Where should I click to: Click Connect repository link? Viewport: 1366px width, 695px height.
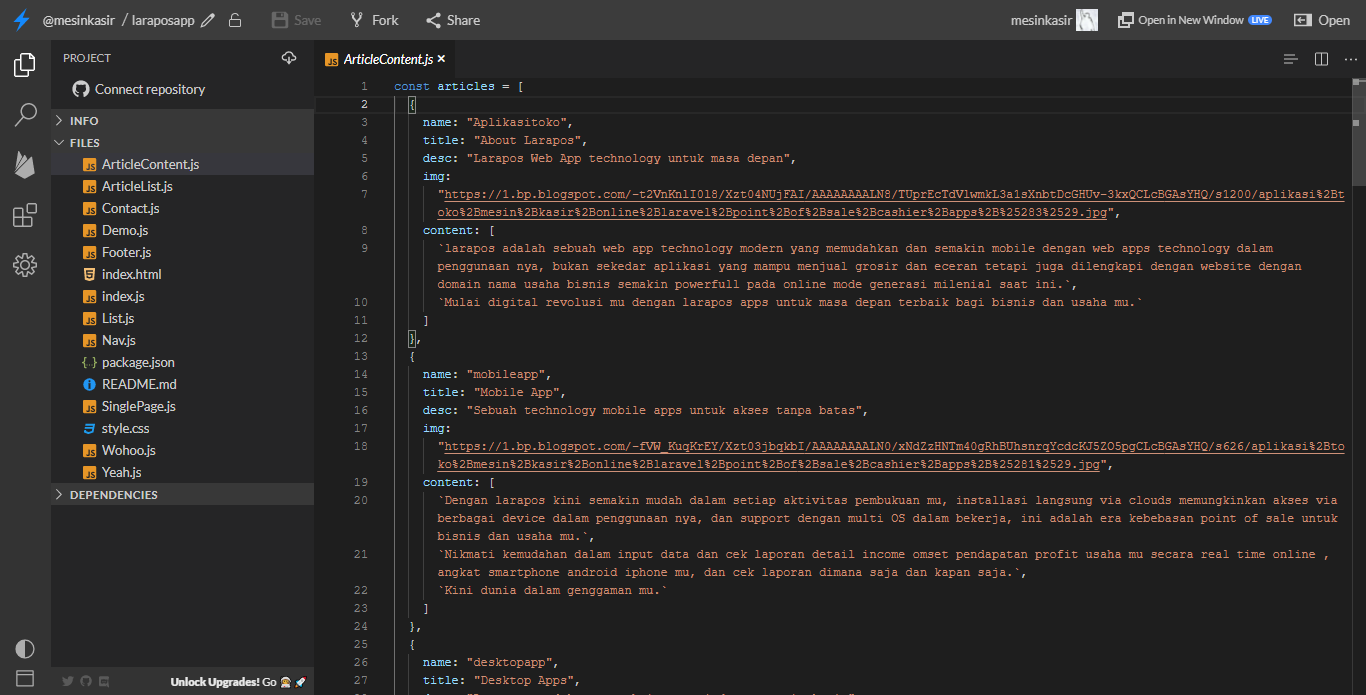[150, 89]
